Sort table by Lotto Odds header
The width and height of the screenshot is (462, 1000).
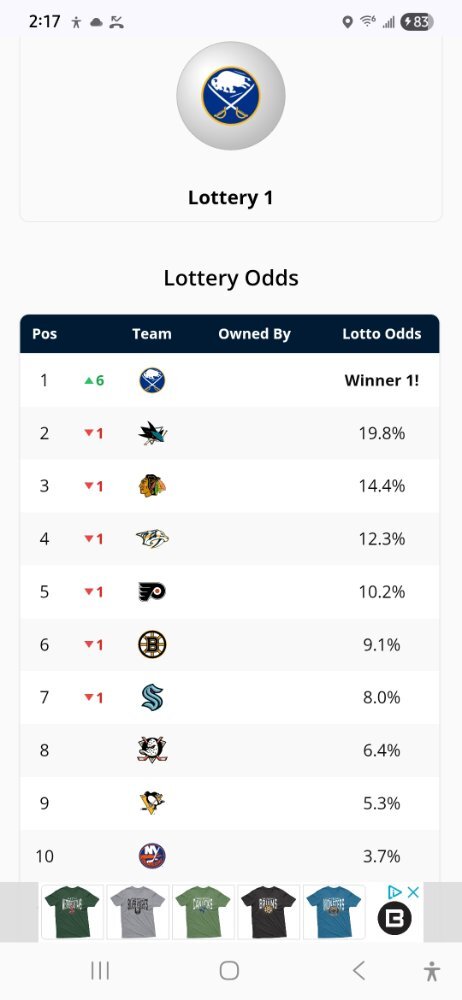(x=382, y=334)
